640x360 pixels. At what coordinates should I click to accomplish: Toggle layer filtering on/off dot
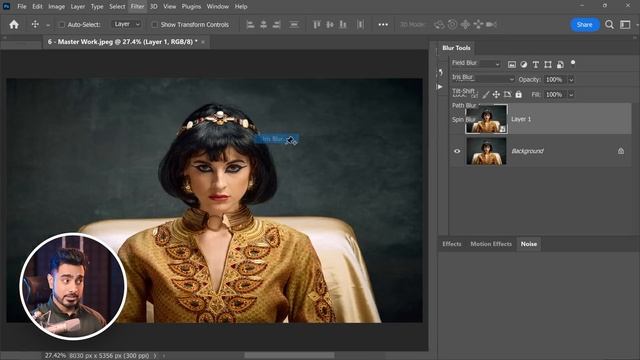pyautogui.click(x=573, y=62)
